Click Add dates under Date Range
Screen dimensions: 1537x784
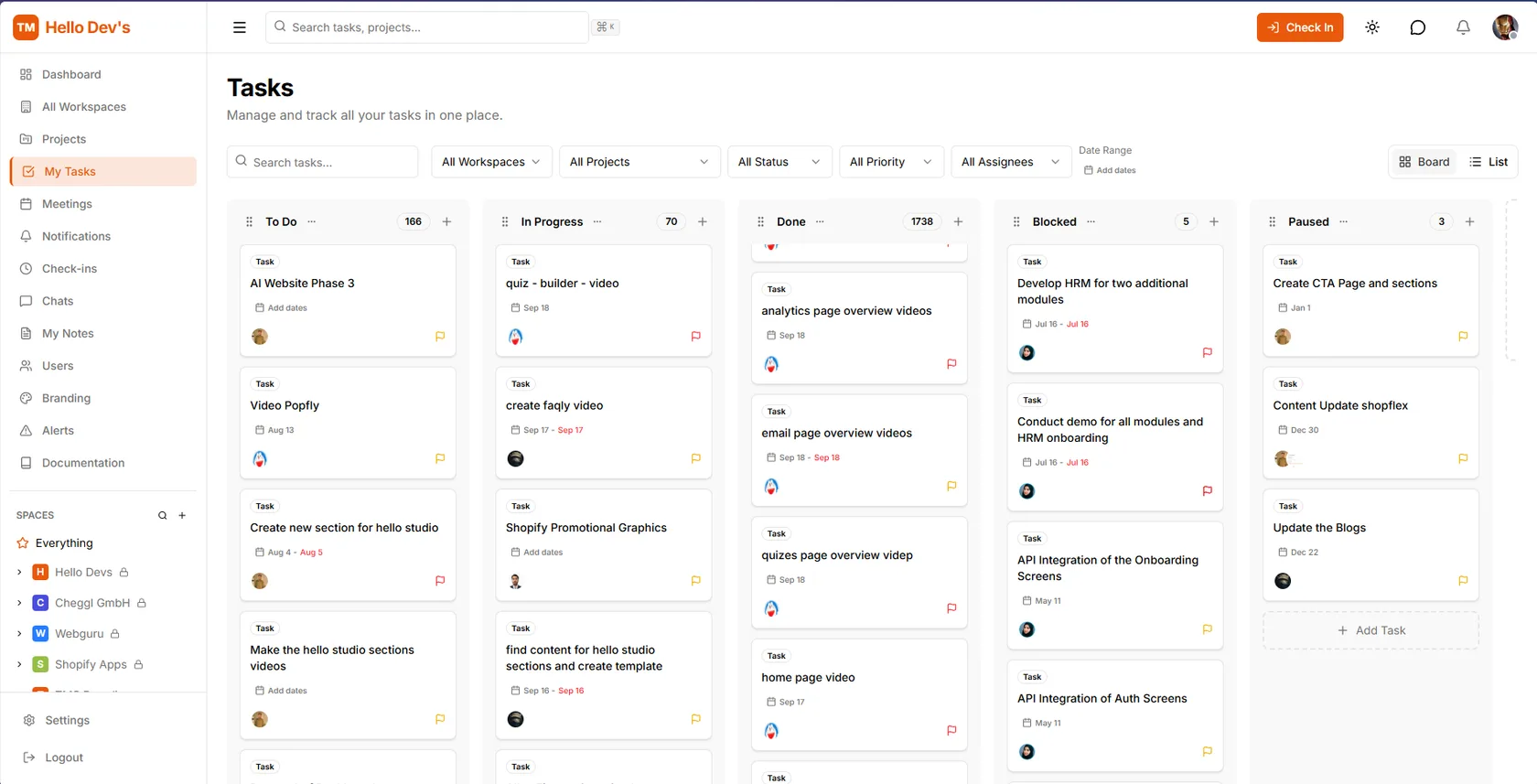pyautogui.click(x=1110, y=170)
